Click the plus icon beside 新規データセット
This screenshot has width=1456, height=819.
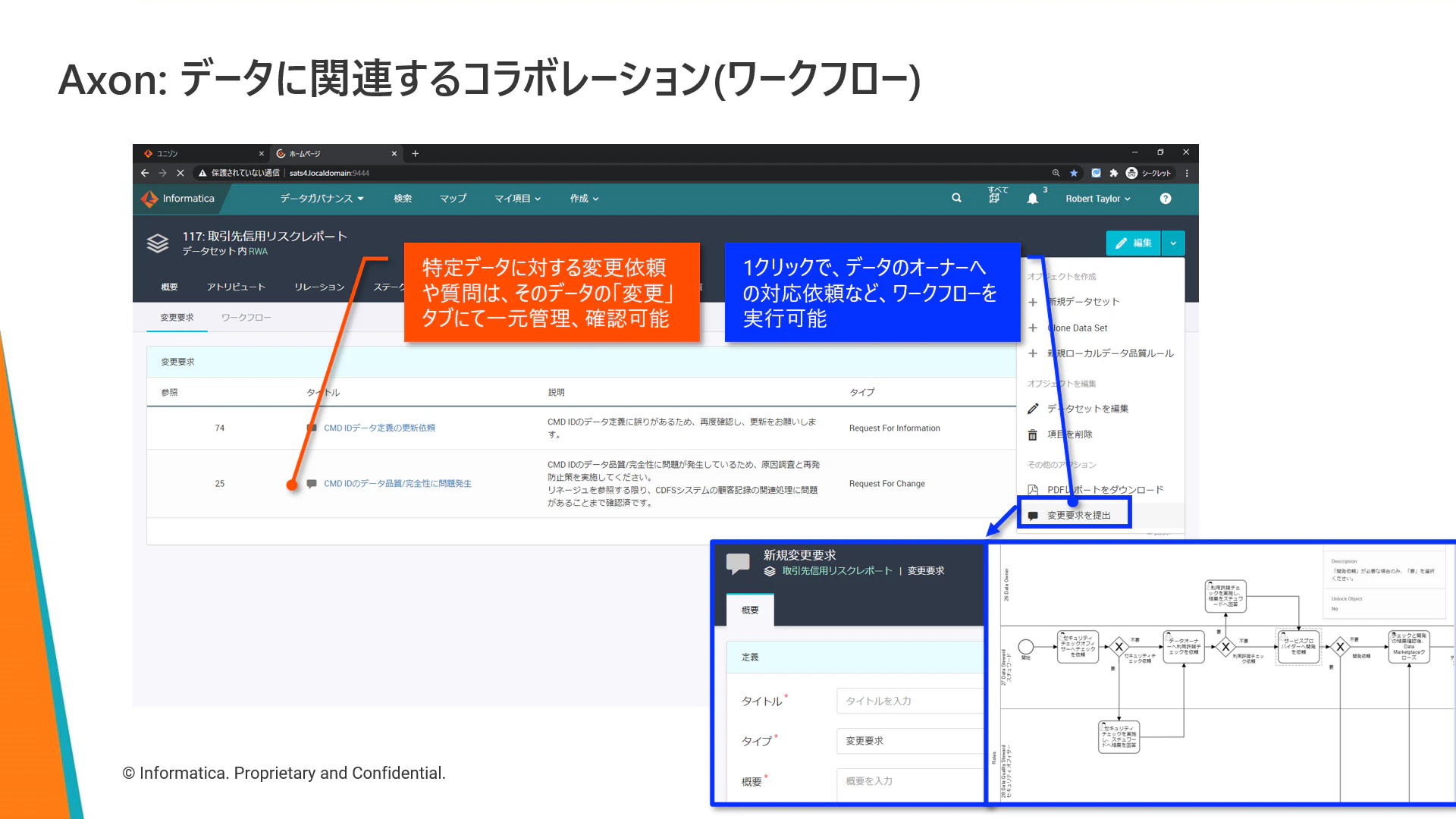click(x=1032, y=302)
